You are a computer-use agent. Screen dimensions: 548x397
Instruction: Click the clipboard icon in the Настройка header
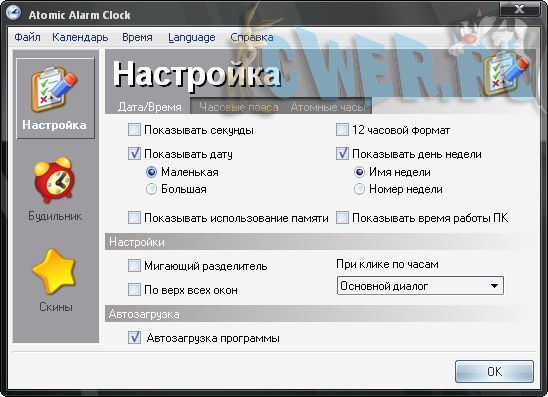(506, 73)
